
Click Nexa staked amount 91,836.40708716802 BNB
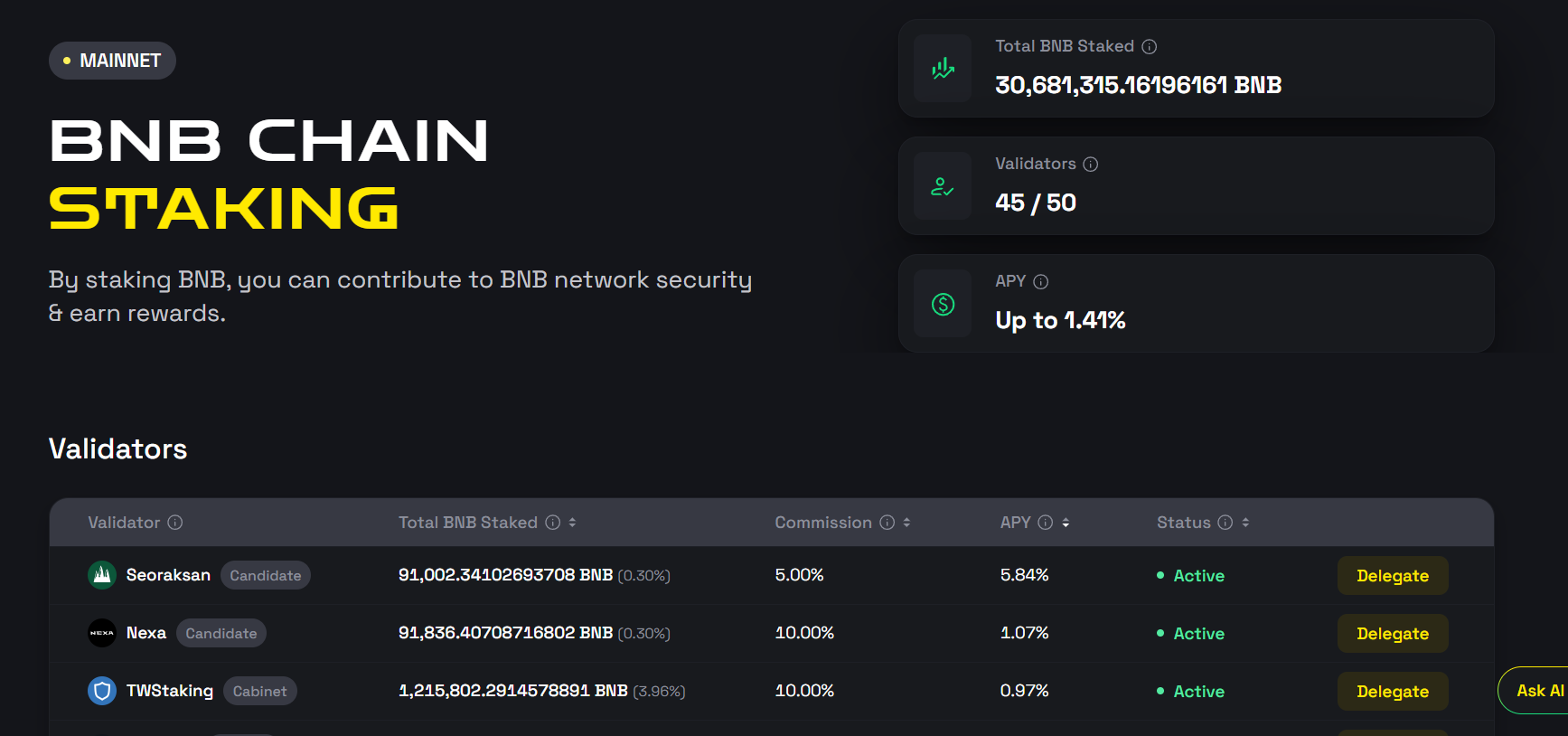[506, 633]
